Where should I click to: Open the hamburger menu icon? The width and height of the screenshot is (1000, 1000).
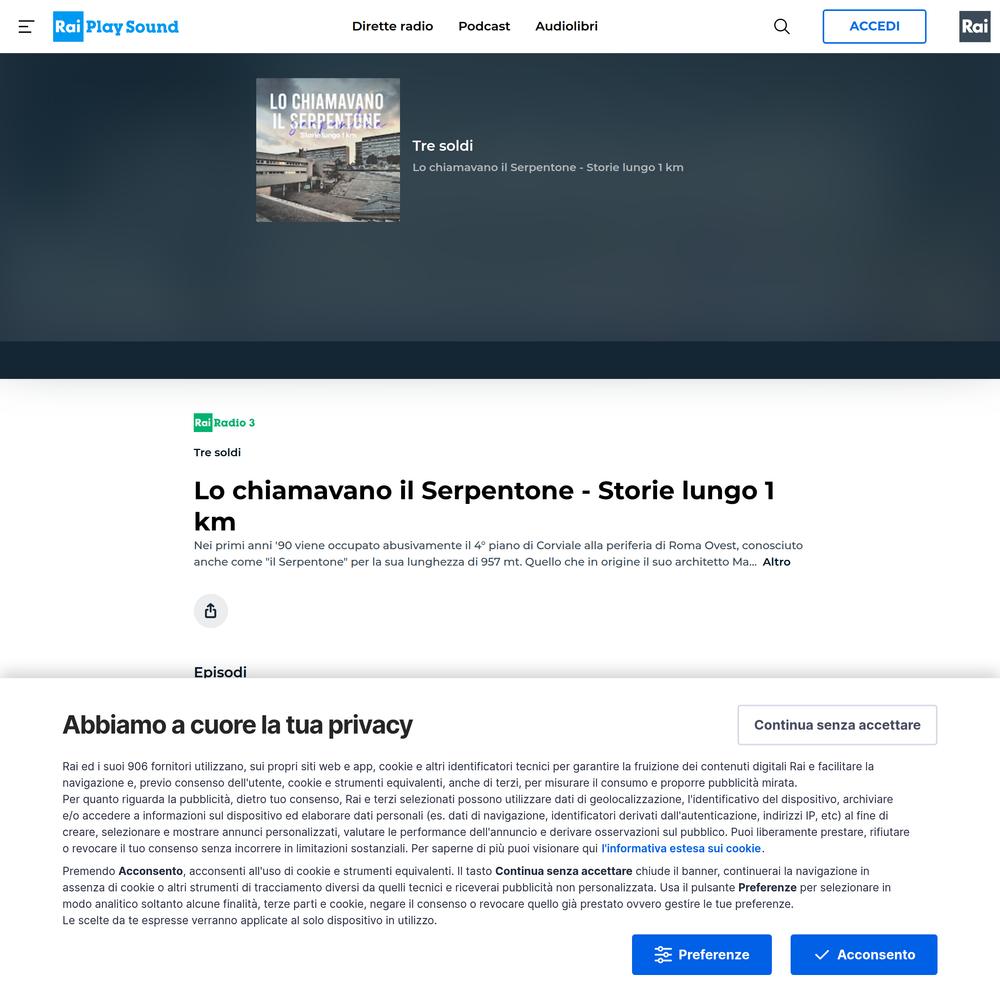[26, 27]
